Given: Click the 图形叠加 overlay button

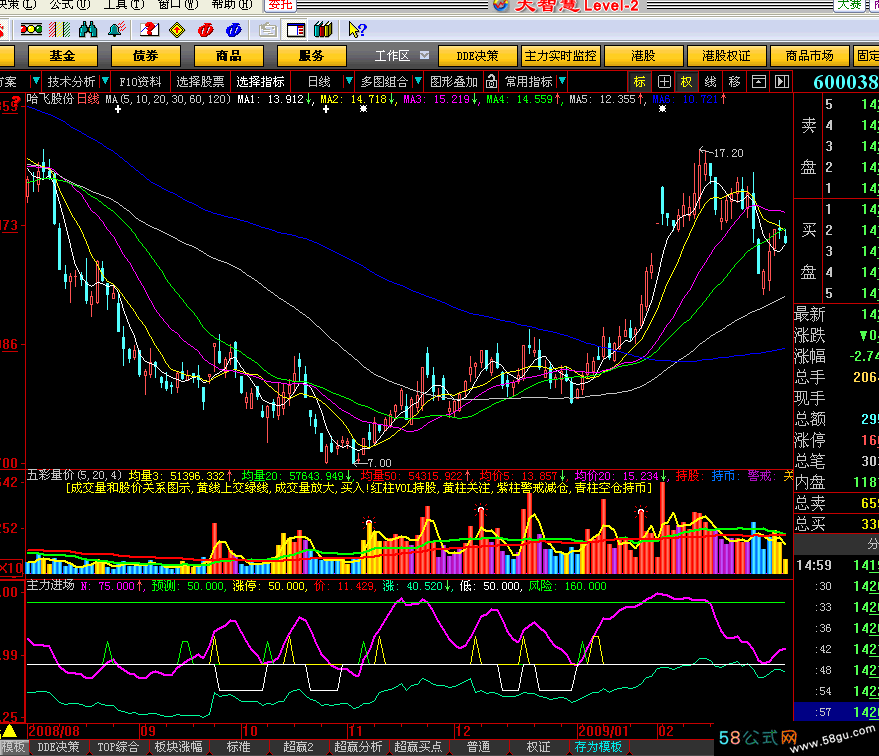Looking at the screenshot, I should 454,82.
